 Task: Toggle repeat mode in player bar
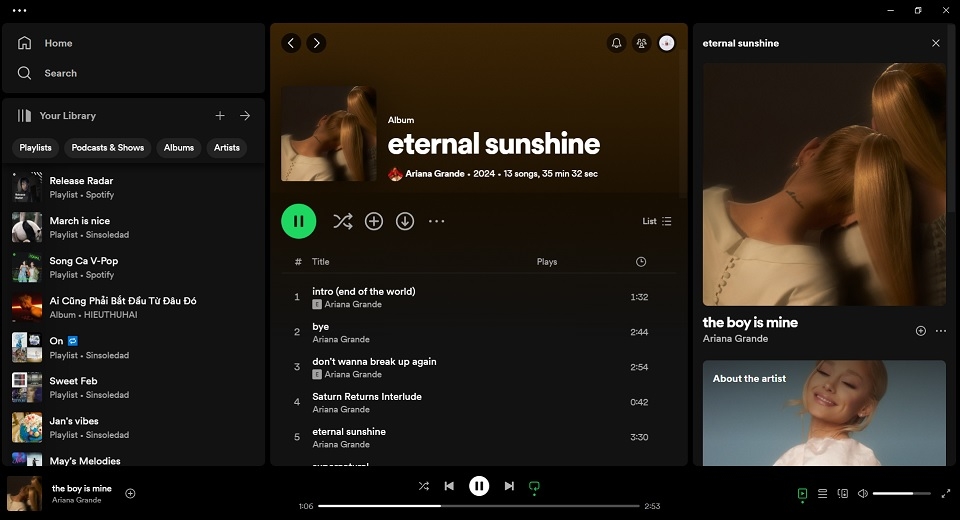coord(534,487)
